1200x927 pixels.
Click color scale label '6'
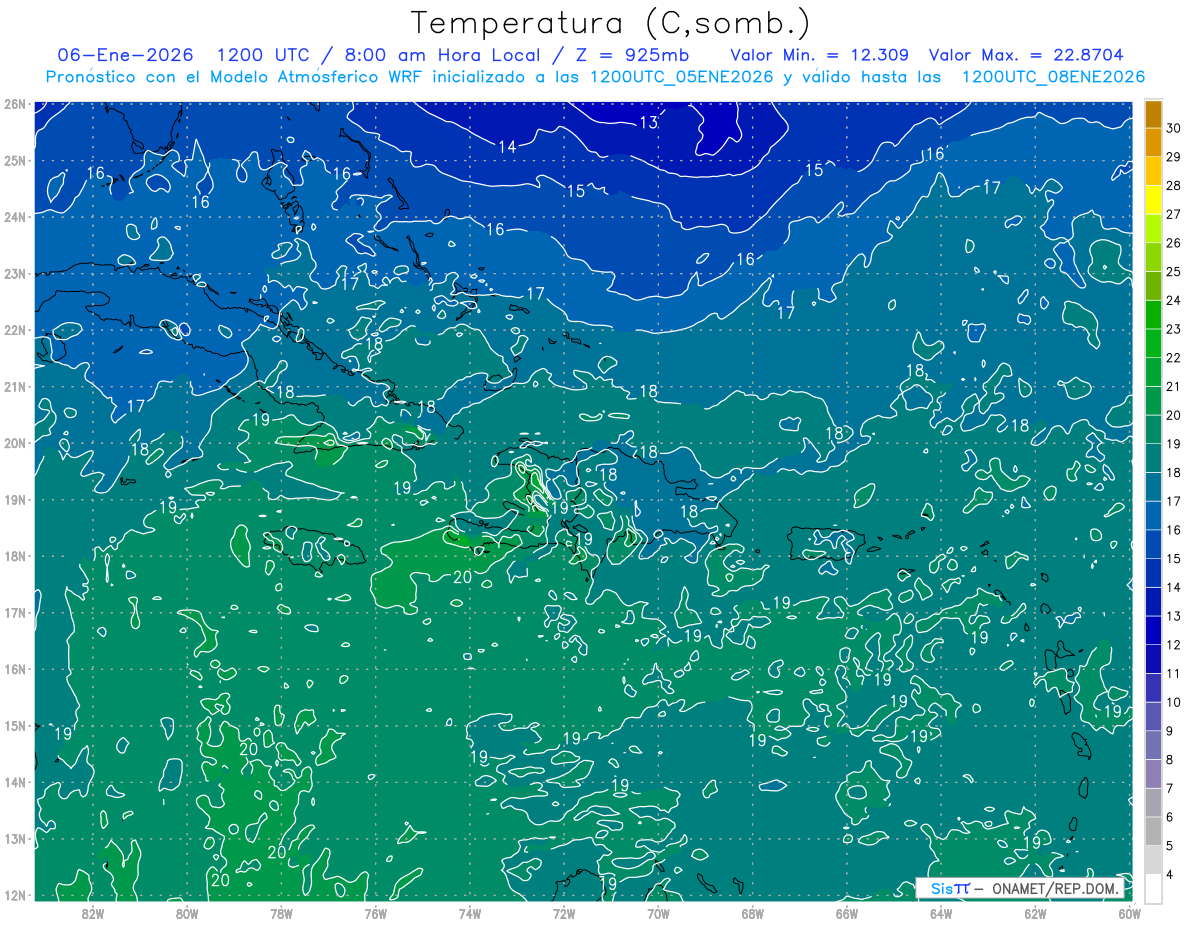(1171, 817)
